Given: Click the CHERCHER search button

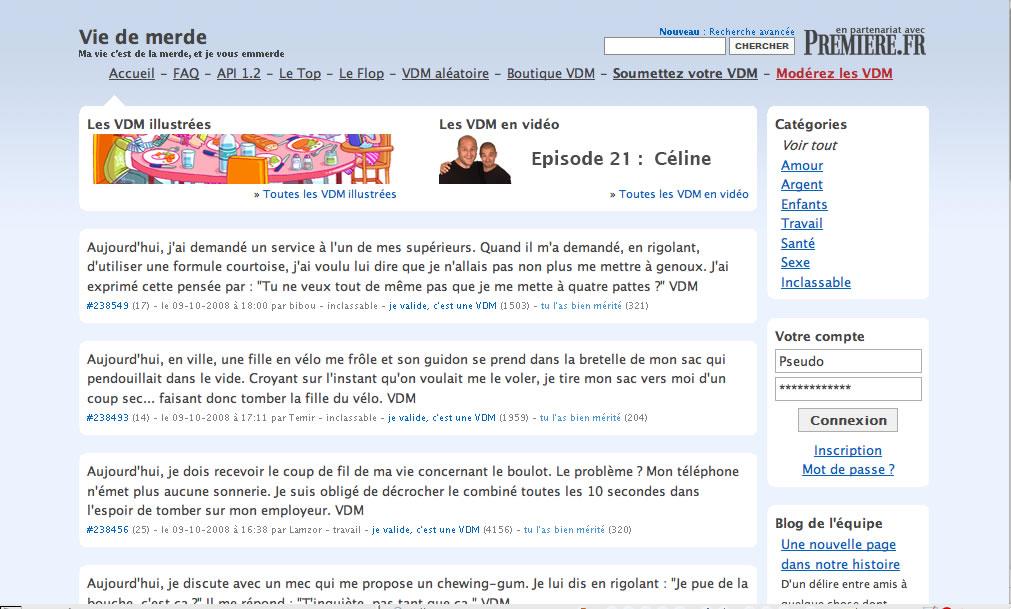Looking at the screenshot, I should point(761,46).
